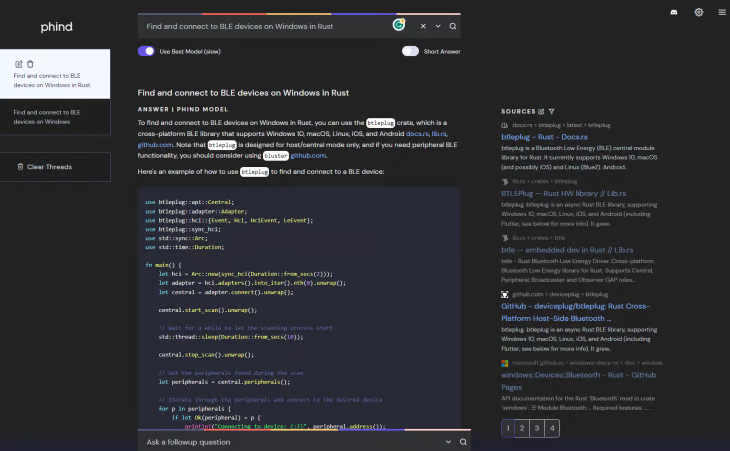Click code line "let peripherals = central.peripherals();"
Image resolution: width=730 pixels, height=451 pixels.
[x=224, y=382]
